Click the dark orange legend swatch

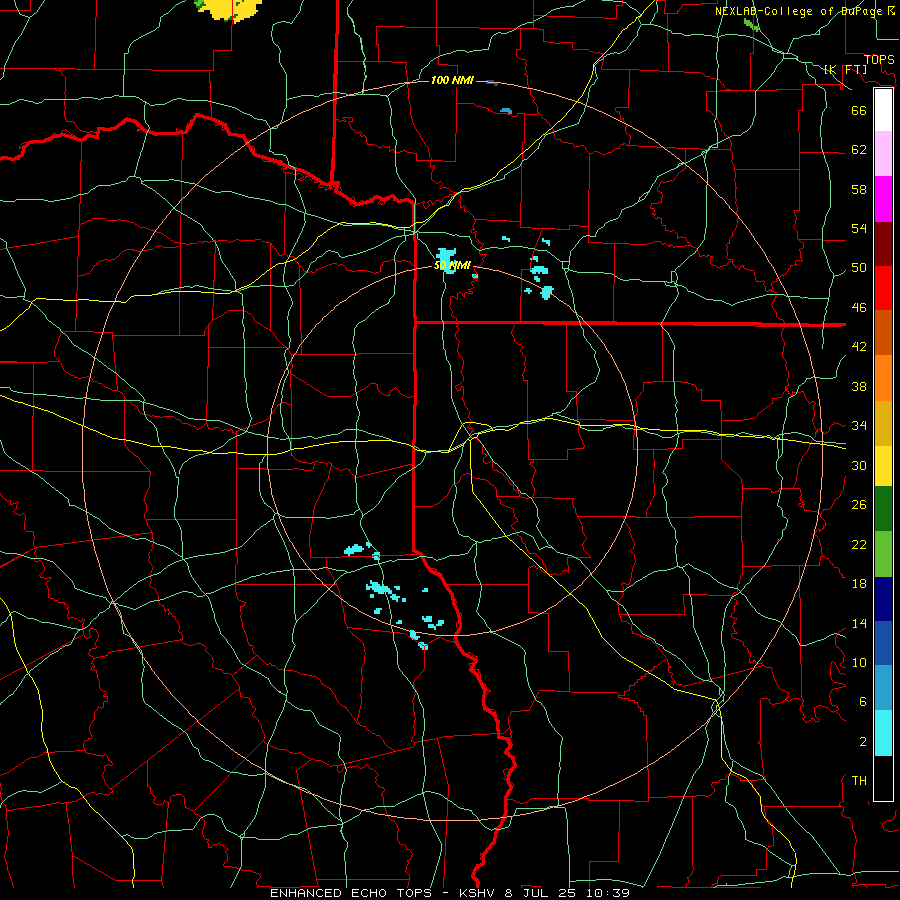(x=883, y=333)
